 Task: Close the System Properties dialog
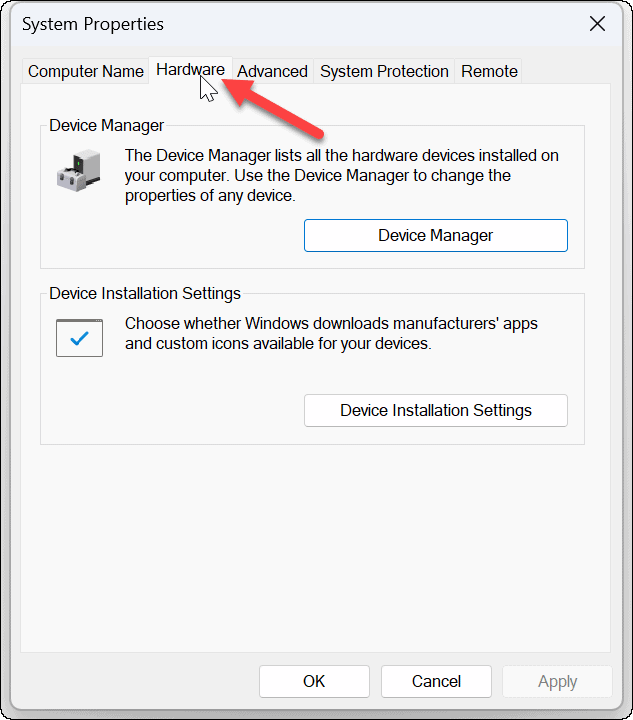pos(597,24)
